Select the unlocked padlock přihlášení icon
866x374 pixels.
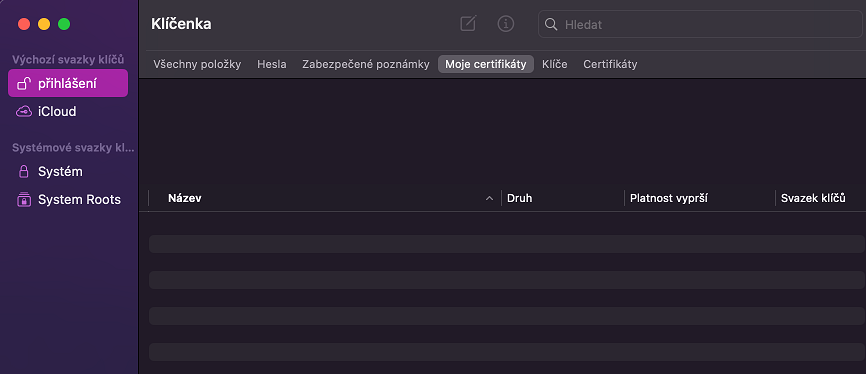click(x=24, y=83)
